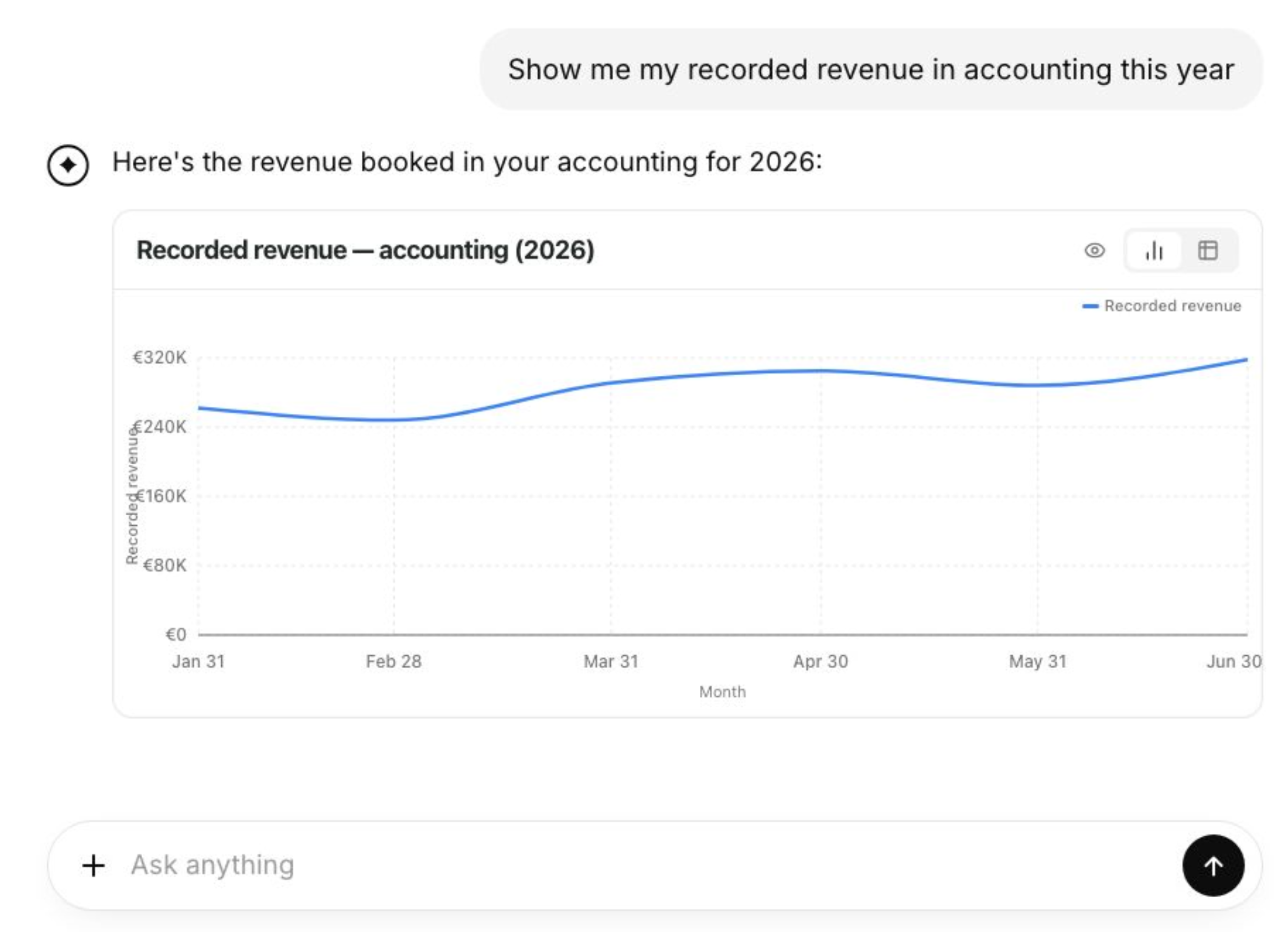Click the Apr 30 axis label
This screenshot has width=1288, height=932.
pyautogui.click(x=820, y=662)
